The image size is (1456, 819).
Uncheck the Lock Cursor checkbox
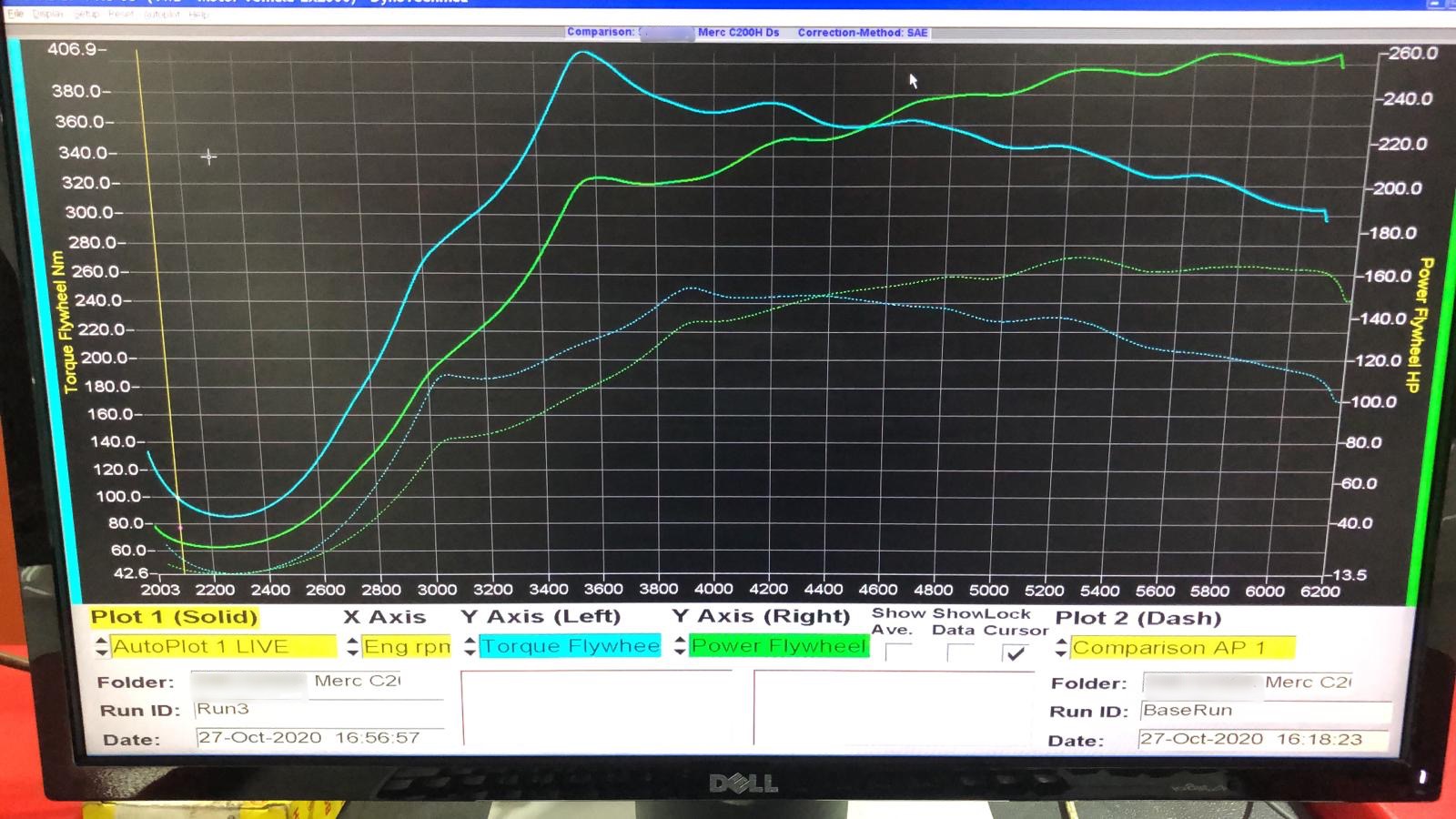coord(1015,653)
